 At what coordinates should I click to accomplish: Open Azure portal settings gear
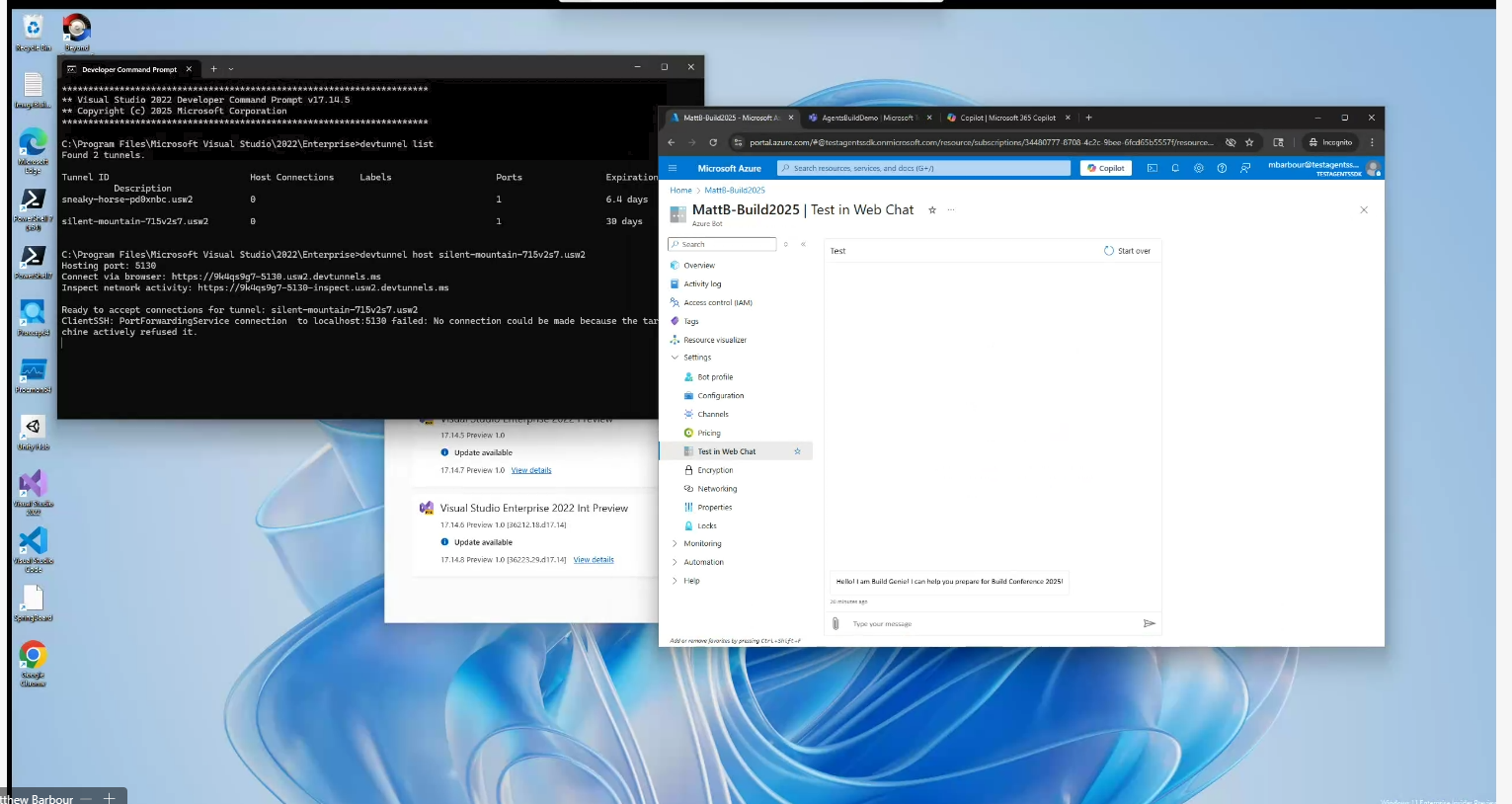click(1199, 168)
